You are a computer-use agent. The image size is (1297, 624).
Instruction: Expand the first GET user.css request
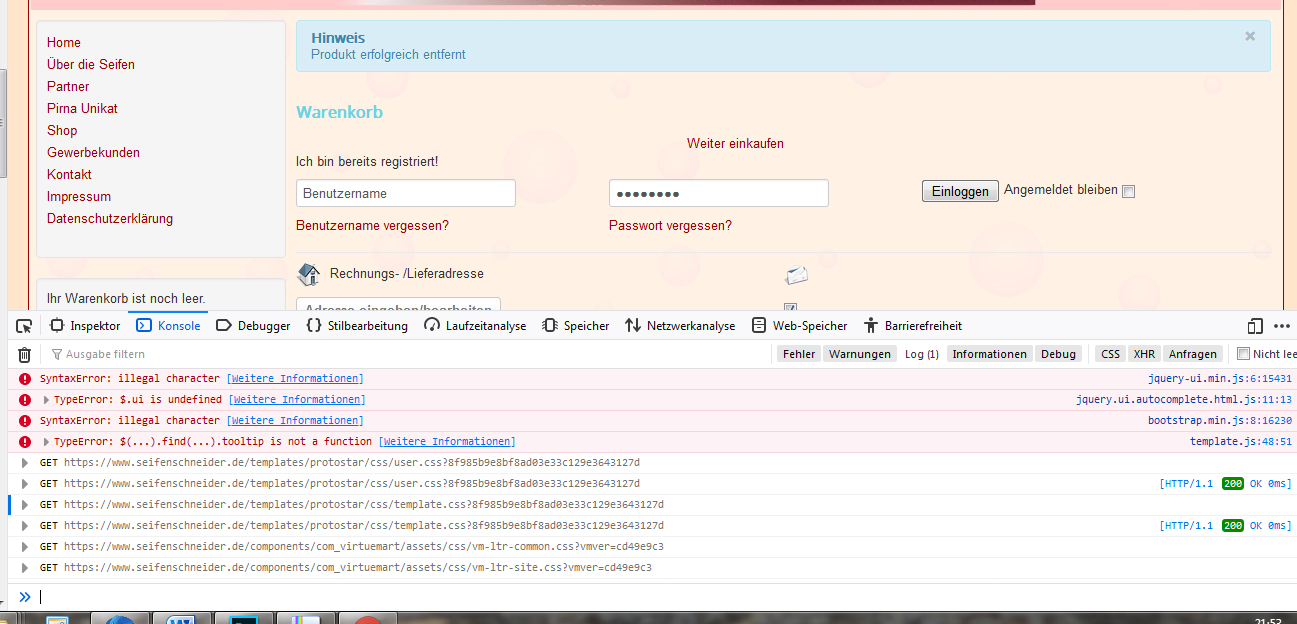coord(26,463)
